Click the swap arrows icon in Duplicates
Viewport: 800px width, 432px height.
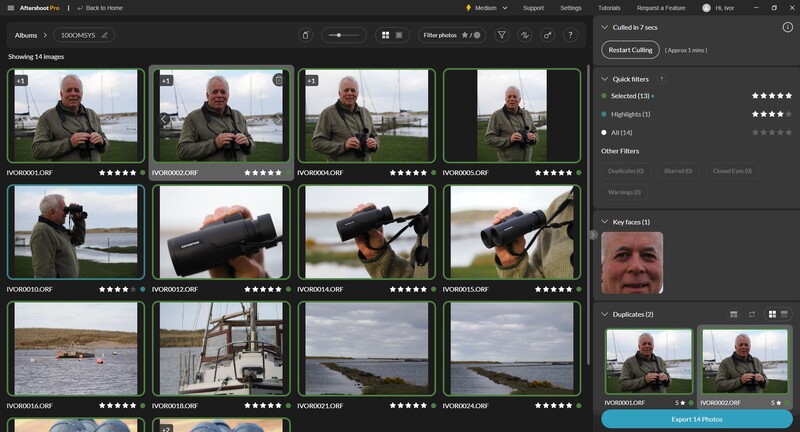pyautogui.click(x=752, y=314)
